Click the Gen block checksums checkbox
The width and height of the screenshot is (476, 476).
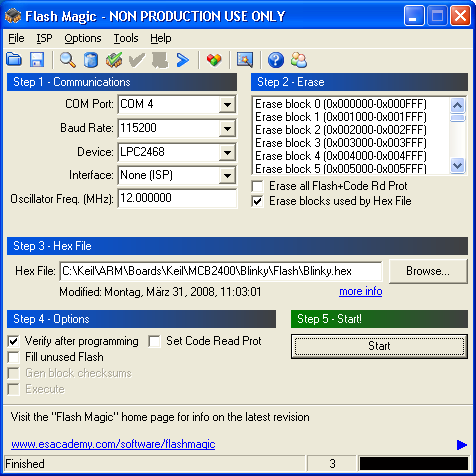point(13,373)
